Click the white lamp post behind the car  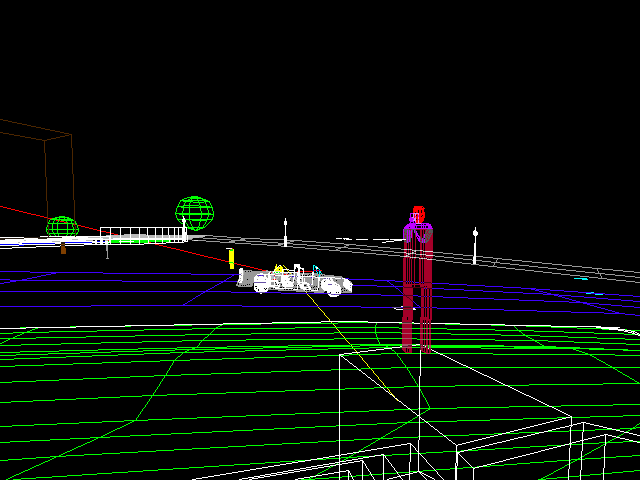pos(285,231)
